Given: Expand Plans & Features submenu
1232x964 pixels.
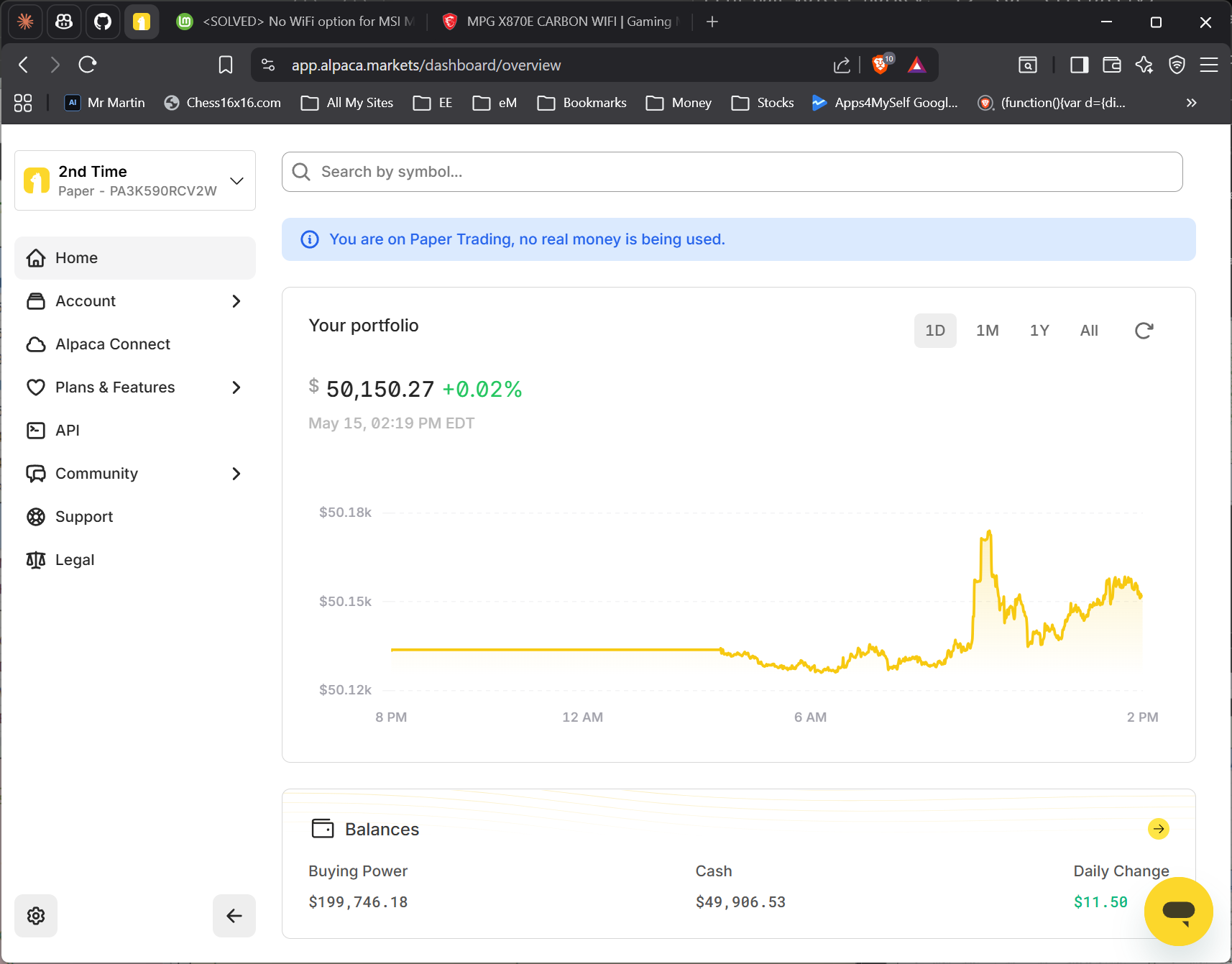Looking at the screenshot, I should (135, 387).
